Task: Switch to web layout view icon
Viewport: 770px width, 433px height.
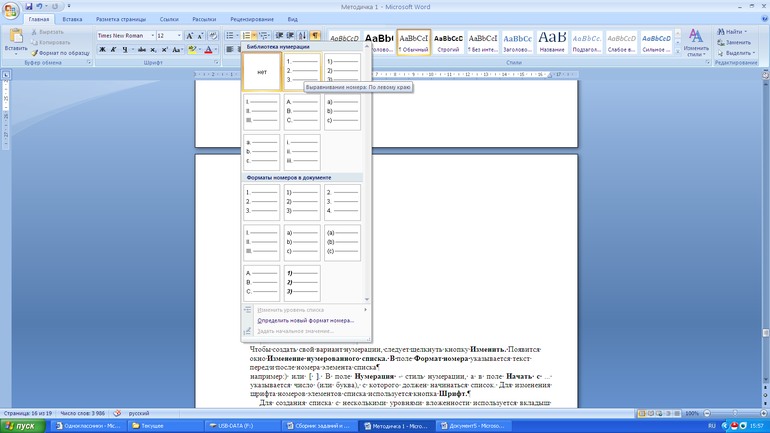Action: tap(659, 413)
